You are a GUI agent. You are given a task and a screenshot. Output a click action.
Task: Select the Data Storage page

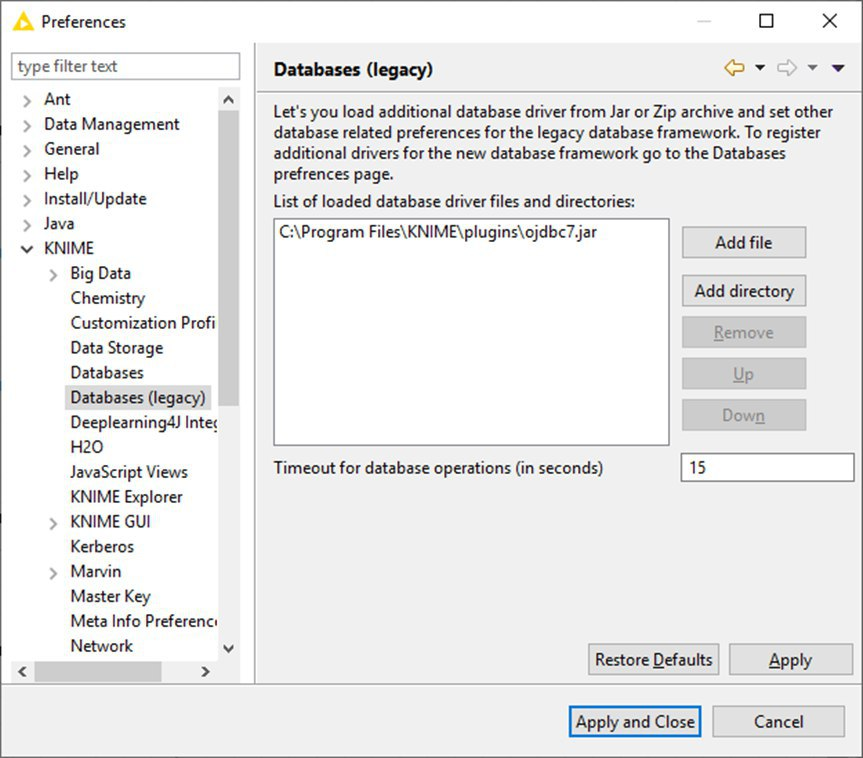(x=117, y=348)
